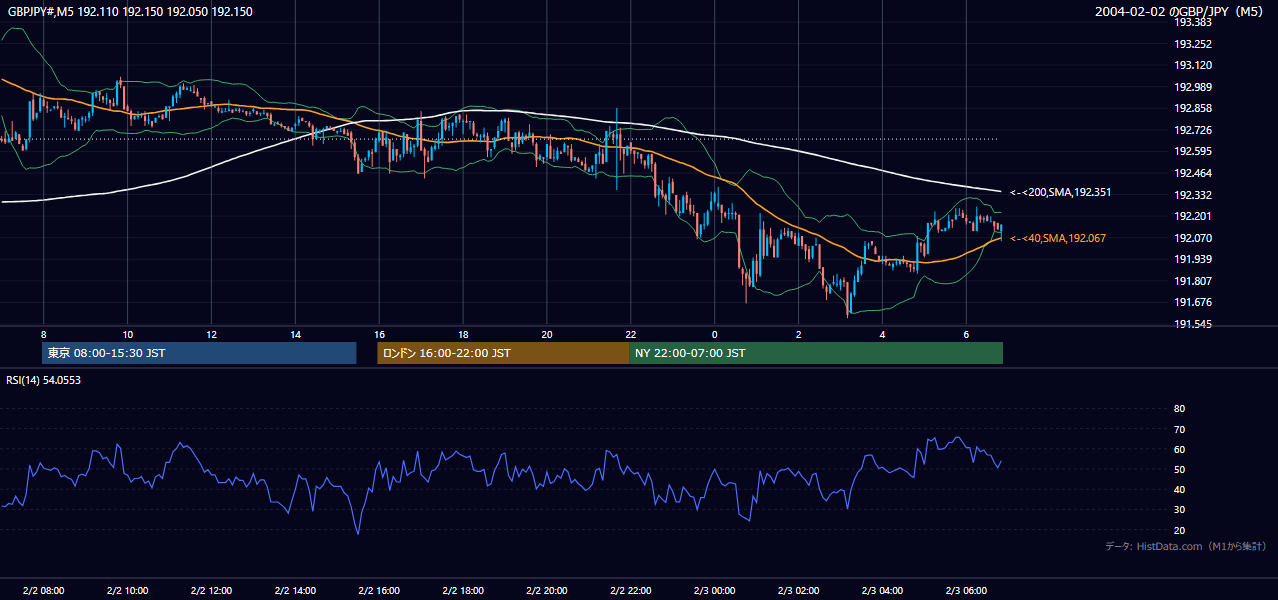Select the 40 SMA 192.067 label
1278x600 pixels.
(1057, 238)
